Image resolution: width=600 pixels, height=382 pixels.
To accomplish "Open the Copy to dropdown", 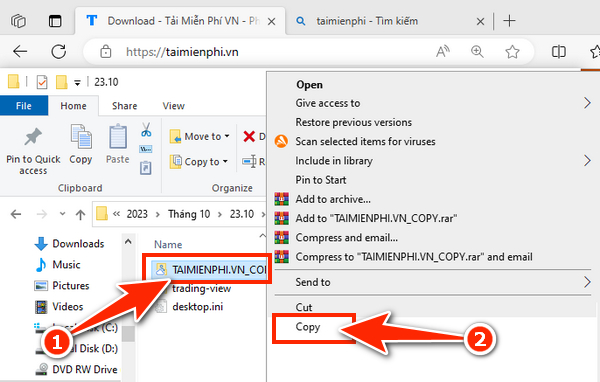I will pos(199,162).
